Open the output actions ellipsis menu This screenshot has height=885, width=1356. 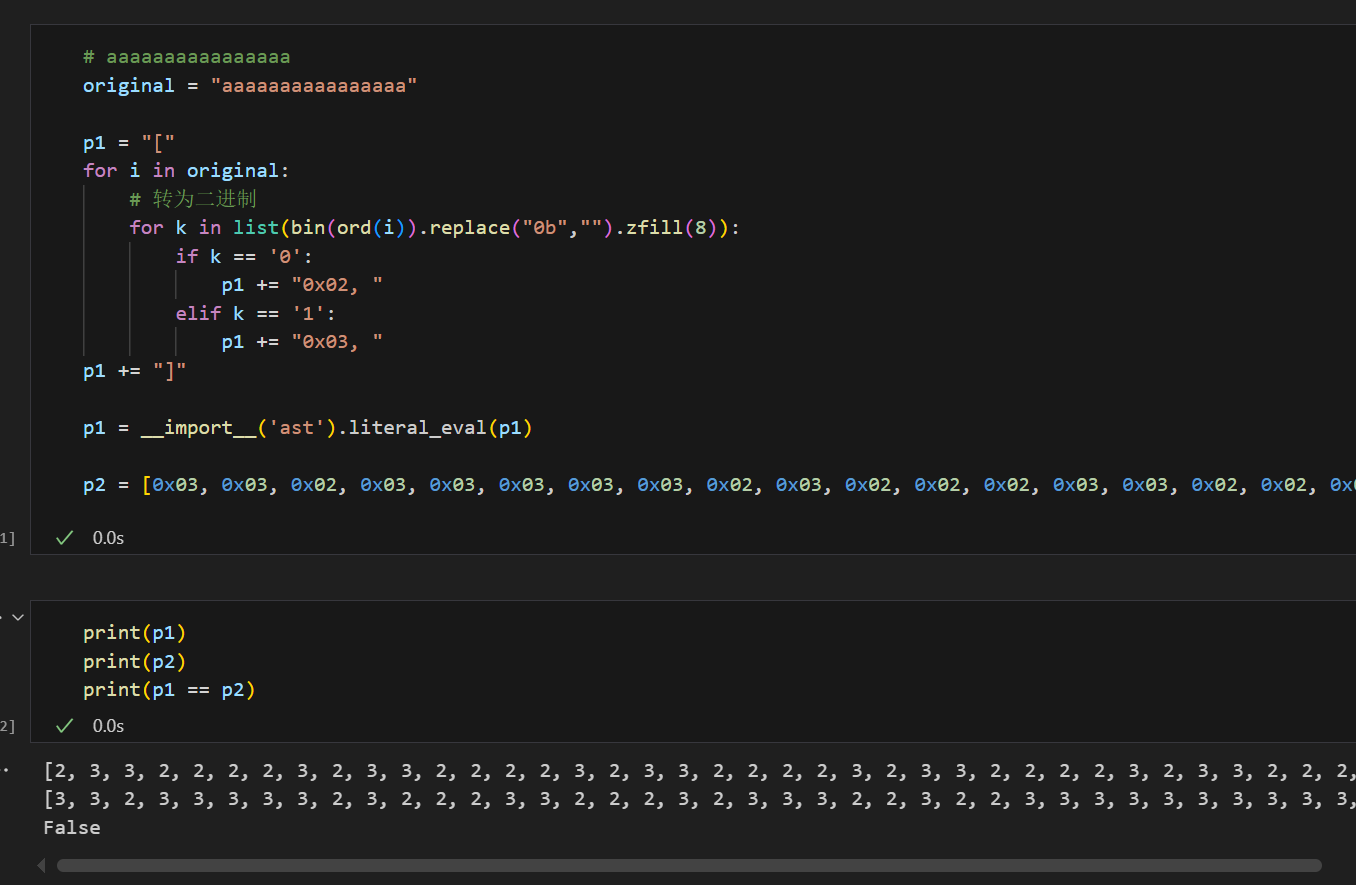point(7,771)
